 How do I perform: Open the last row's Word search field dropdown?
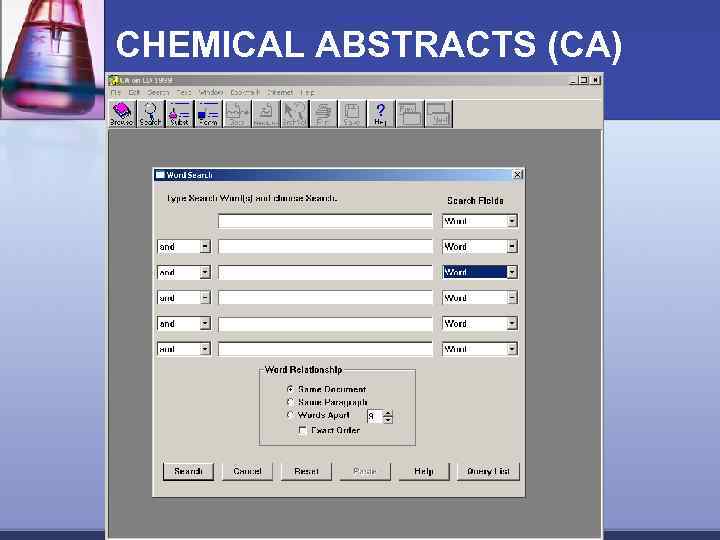tap(512, 349)
